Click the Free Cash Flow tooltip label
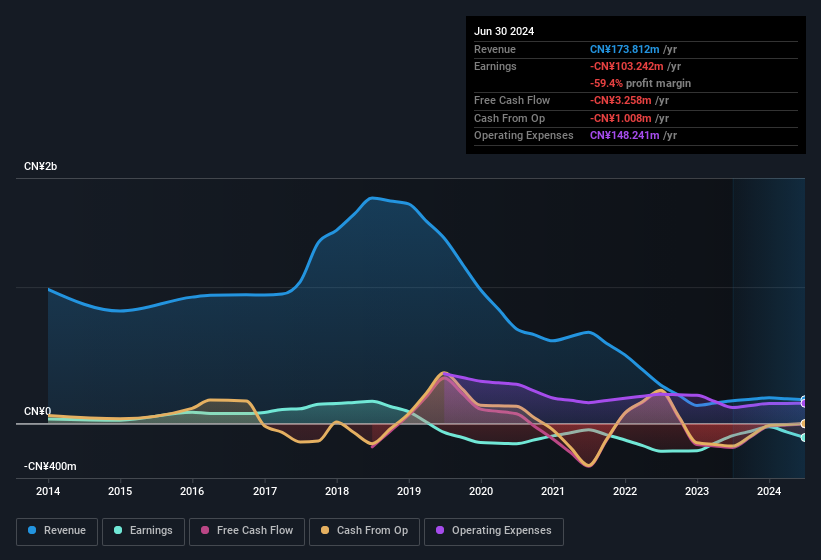 [512, 100]
